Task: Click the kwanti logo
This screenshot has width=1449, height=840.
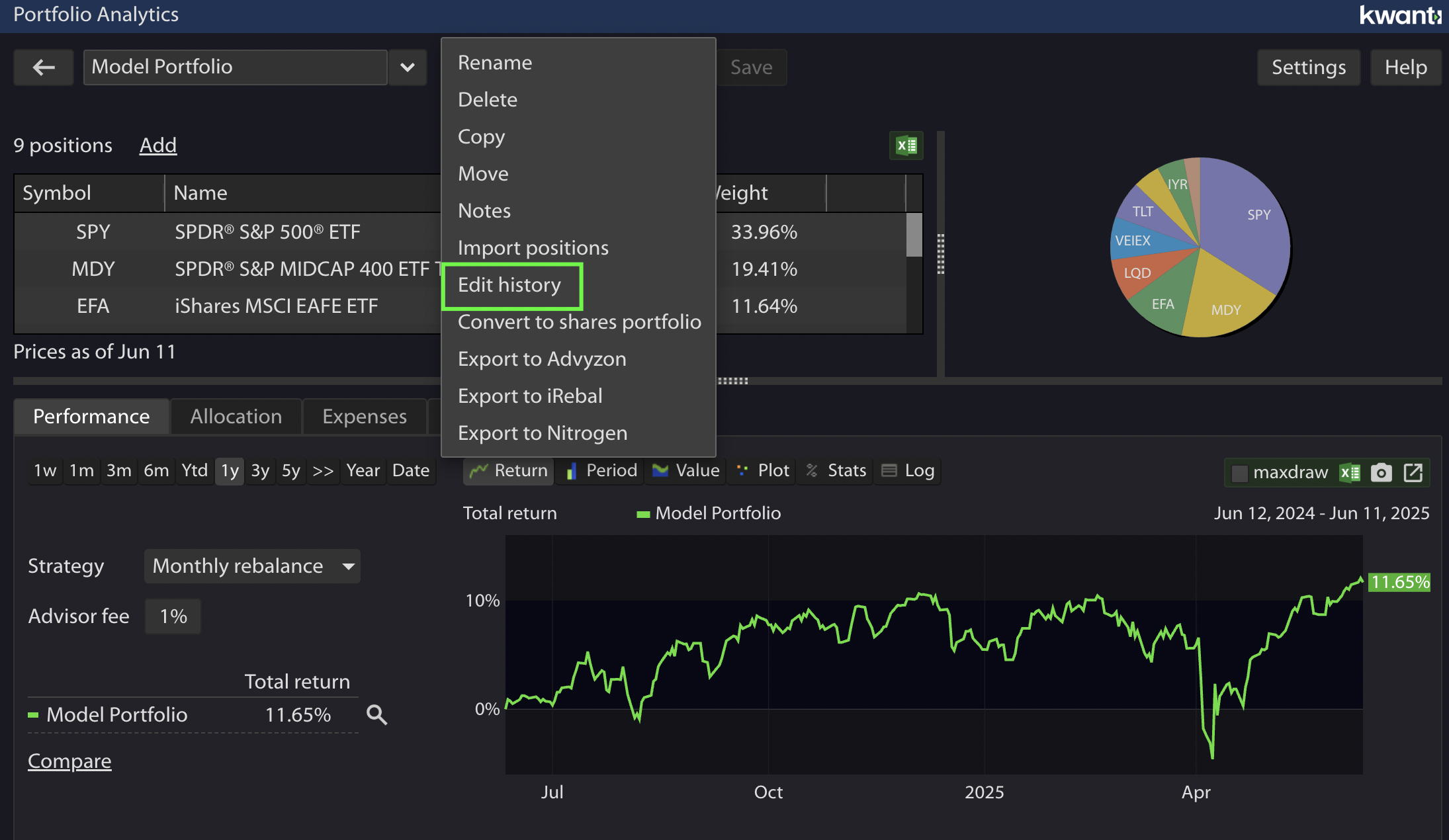Action: [1401, 15]
